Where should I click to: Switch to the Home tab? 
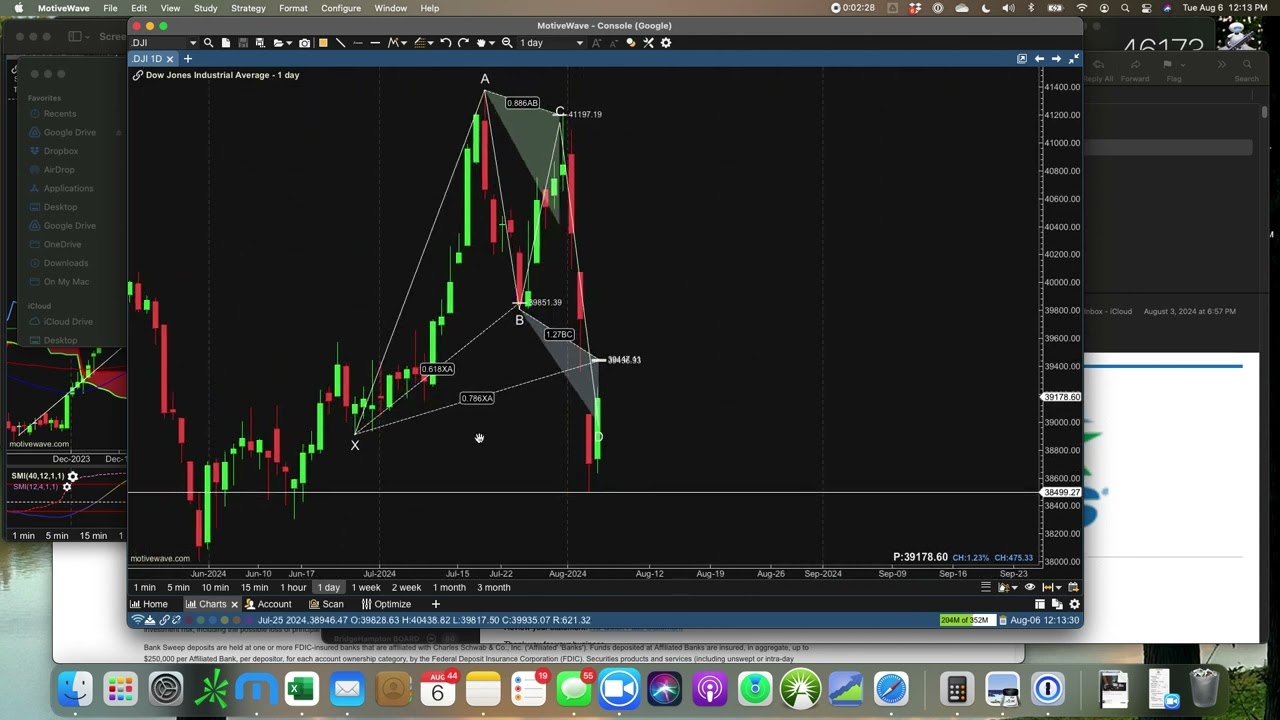point(148,604)
